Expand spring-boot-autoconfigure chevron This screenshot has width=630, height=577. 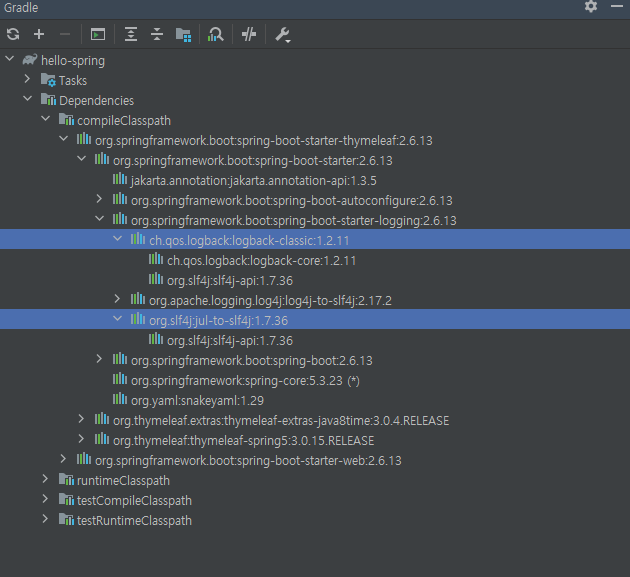(x=99, y=199)
